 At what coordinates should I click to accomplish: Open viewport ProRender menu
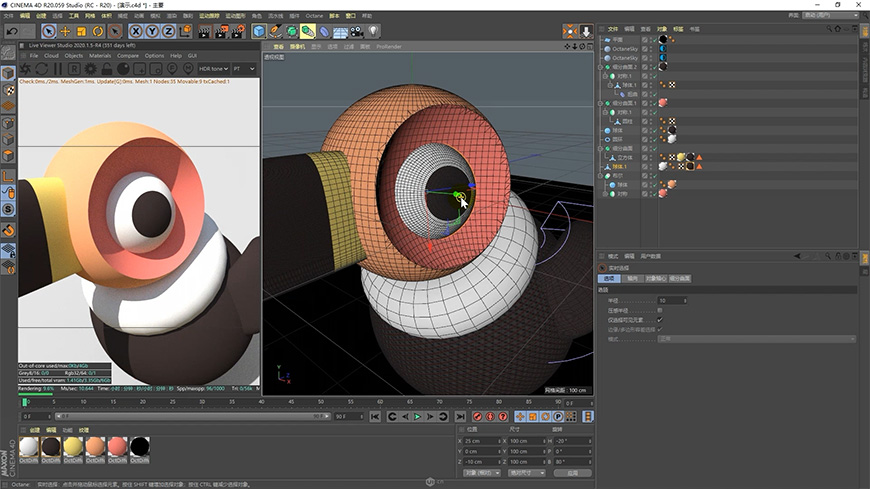[x=388, y=47]
